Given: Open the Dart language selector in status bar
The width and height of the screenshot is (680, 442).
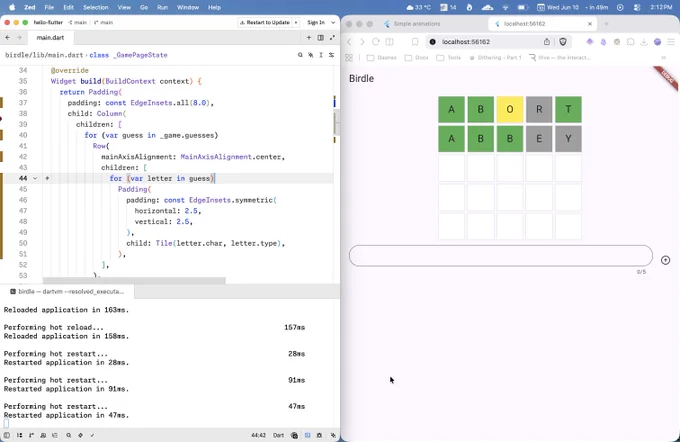Looking at the screenshot, I should (x=278, y=435).
